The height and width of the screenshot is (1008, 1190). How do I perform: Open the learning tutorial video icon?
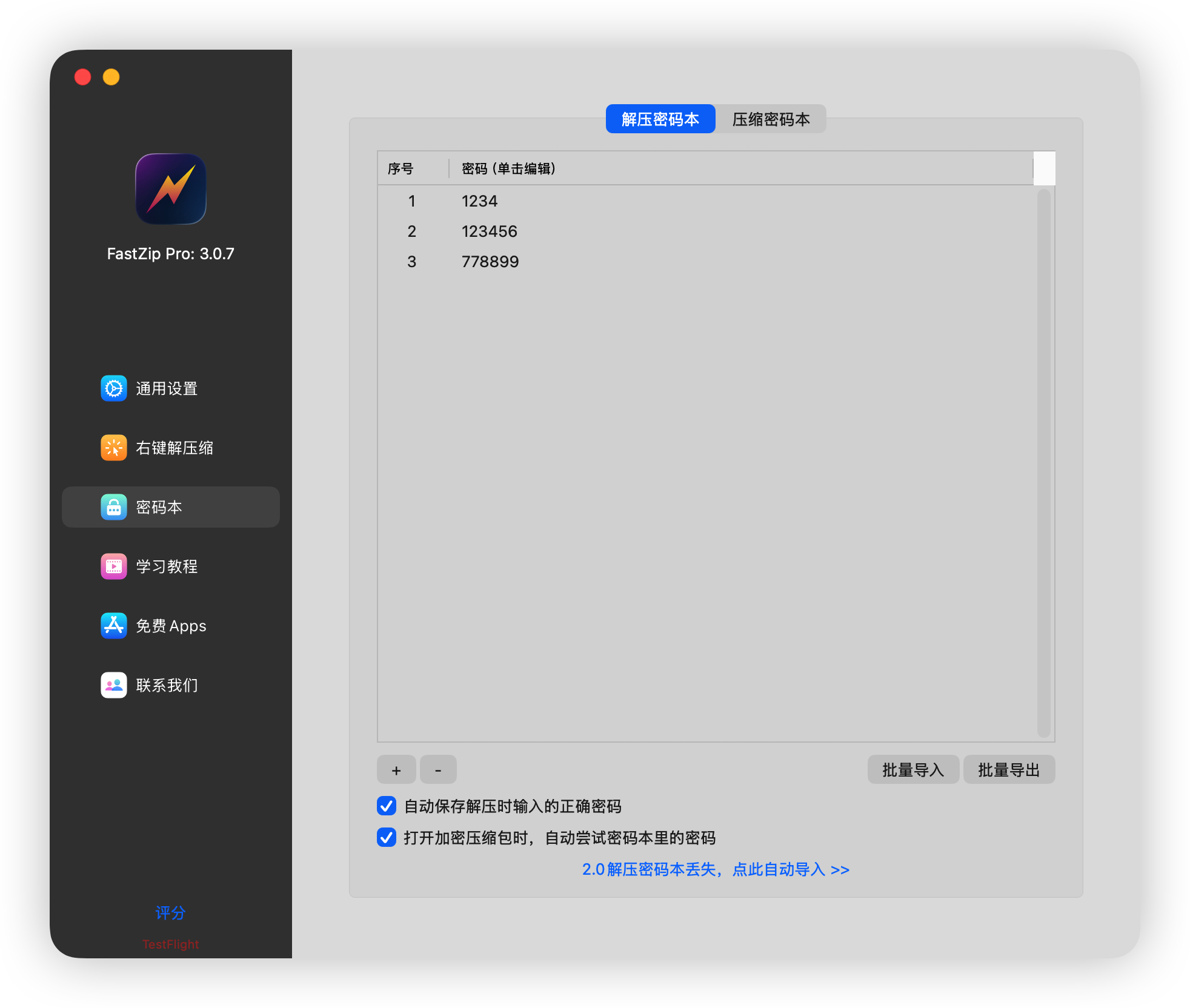[x=114, y=566]
